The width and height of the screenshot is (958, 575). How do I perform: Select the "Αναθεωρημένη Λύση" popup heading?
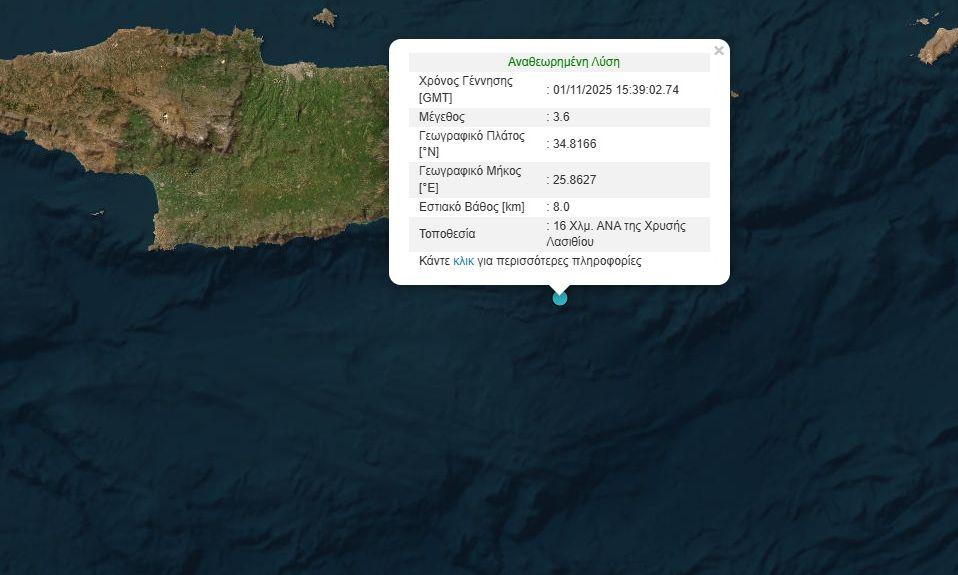click(563, 62)
